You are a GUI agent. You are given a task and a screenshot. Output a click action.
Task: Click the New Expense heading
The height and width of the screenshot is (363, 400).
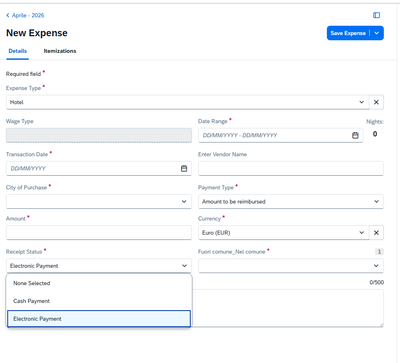(37, 33)
